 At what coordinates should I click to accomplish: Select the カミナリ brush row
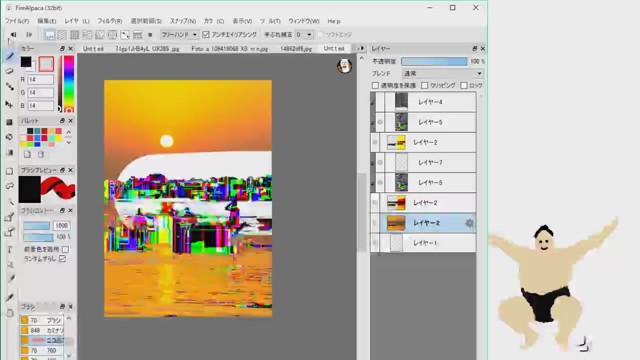pyautogui.click(x=42, y=330)
